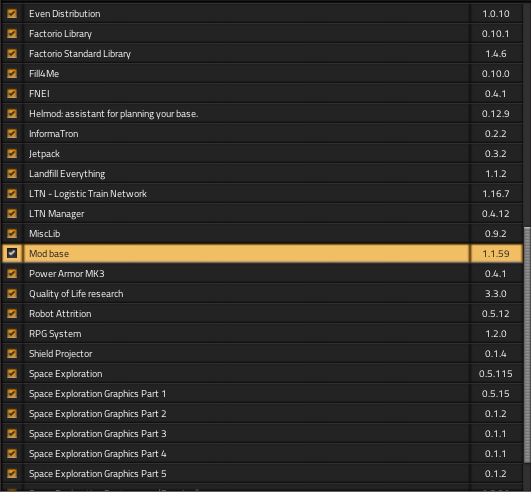Select the Space Exploration mod name
This screenshot has width=531, height=492.
coord(66,373)
